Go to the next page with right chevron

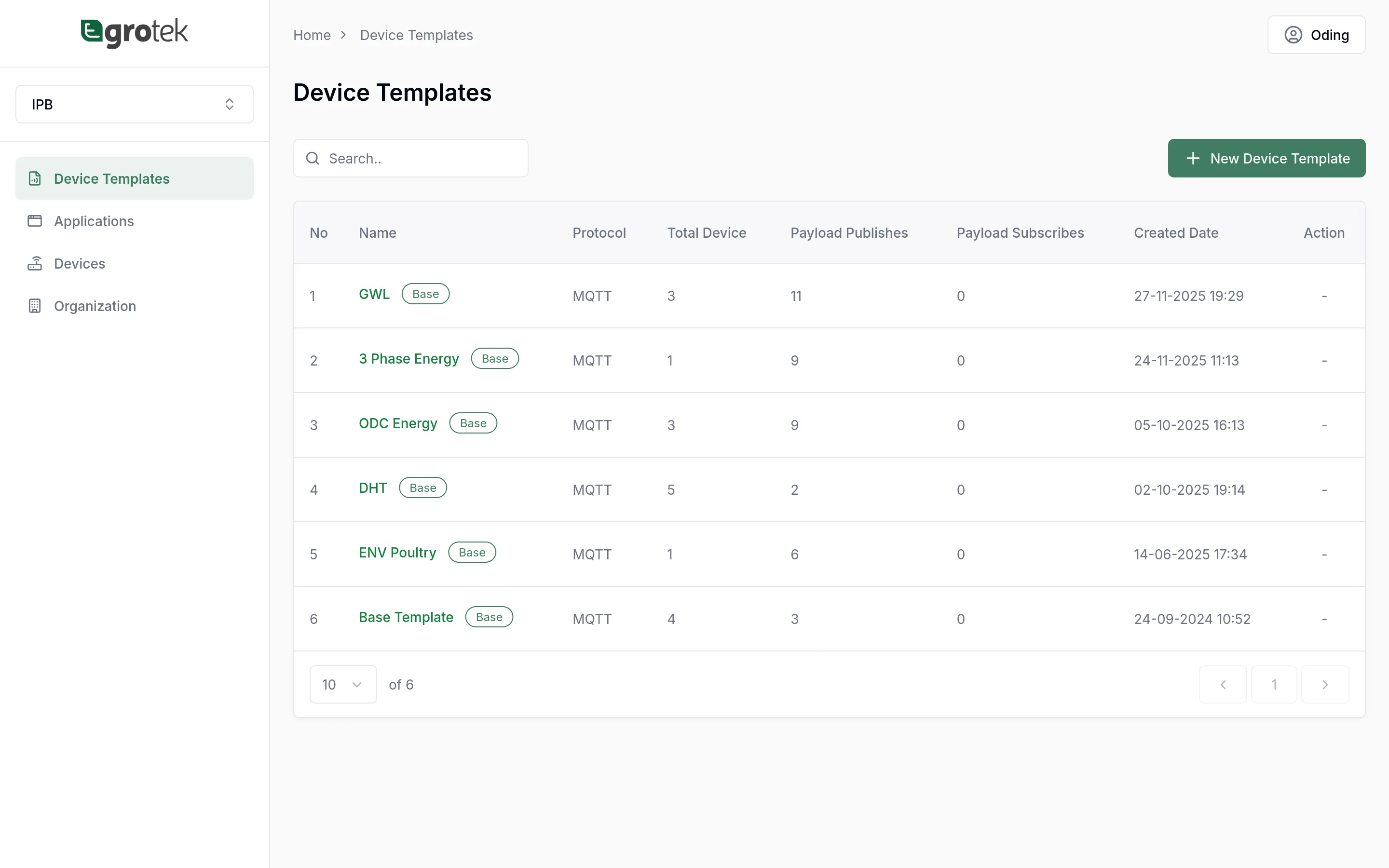tap(1325, 684)
